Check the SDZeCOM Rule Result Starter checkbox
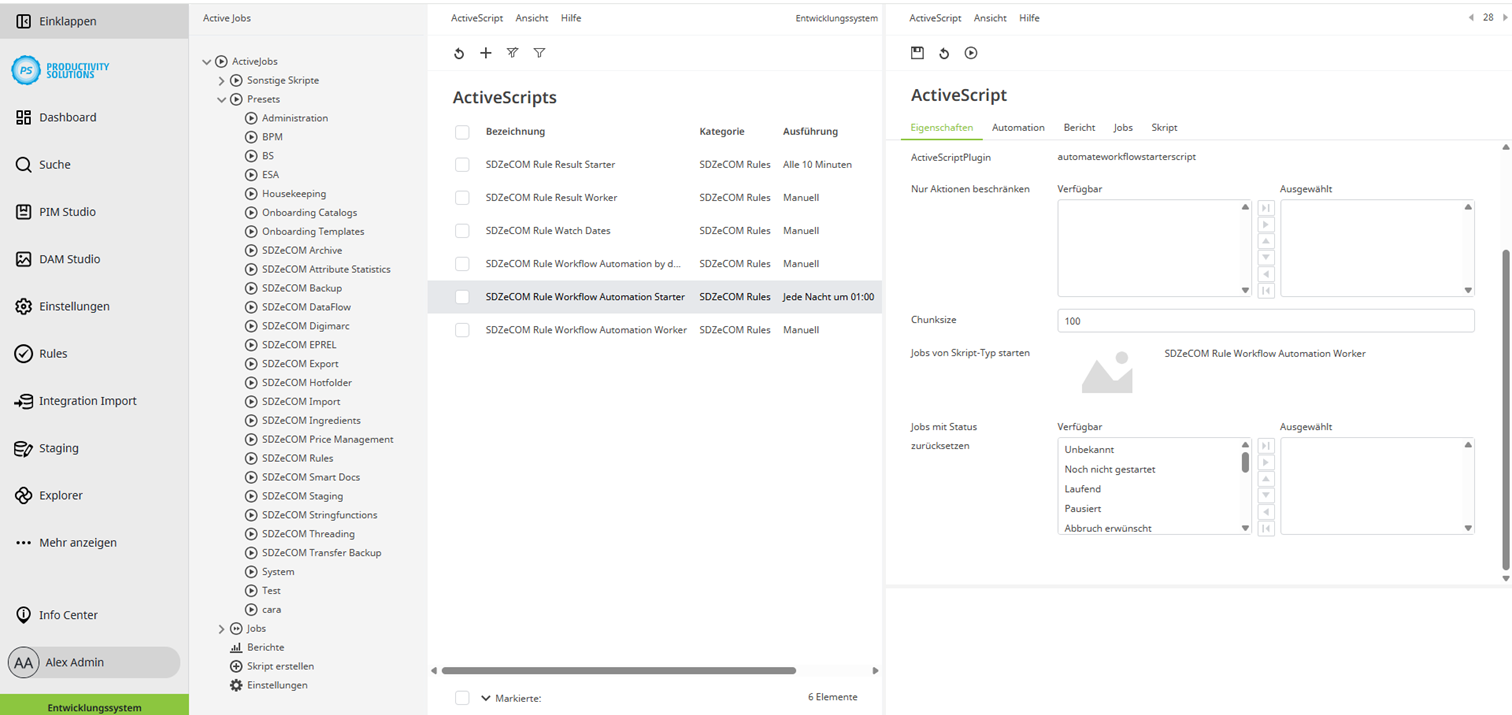The width and height of the screenshot is (1512, 715). point(462,164)
